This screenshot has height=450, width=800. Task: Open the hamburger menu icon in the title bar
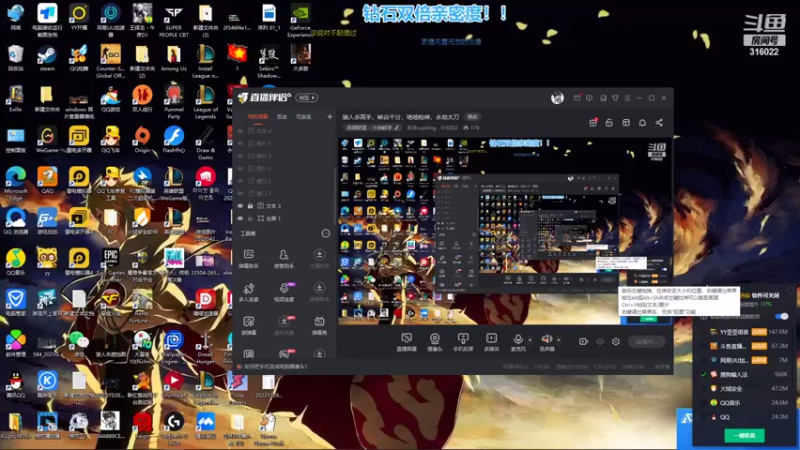pyautogui.click(x=628, y=98)
